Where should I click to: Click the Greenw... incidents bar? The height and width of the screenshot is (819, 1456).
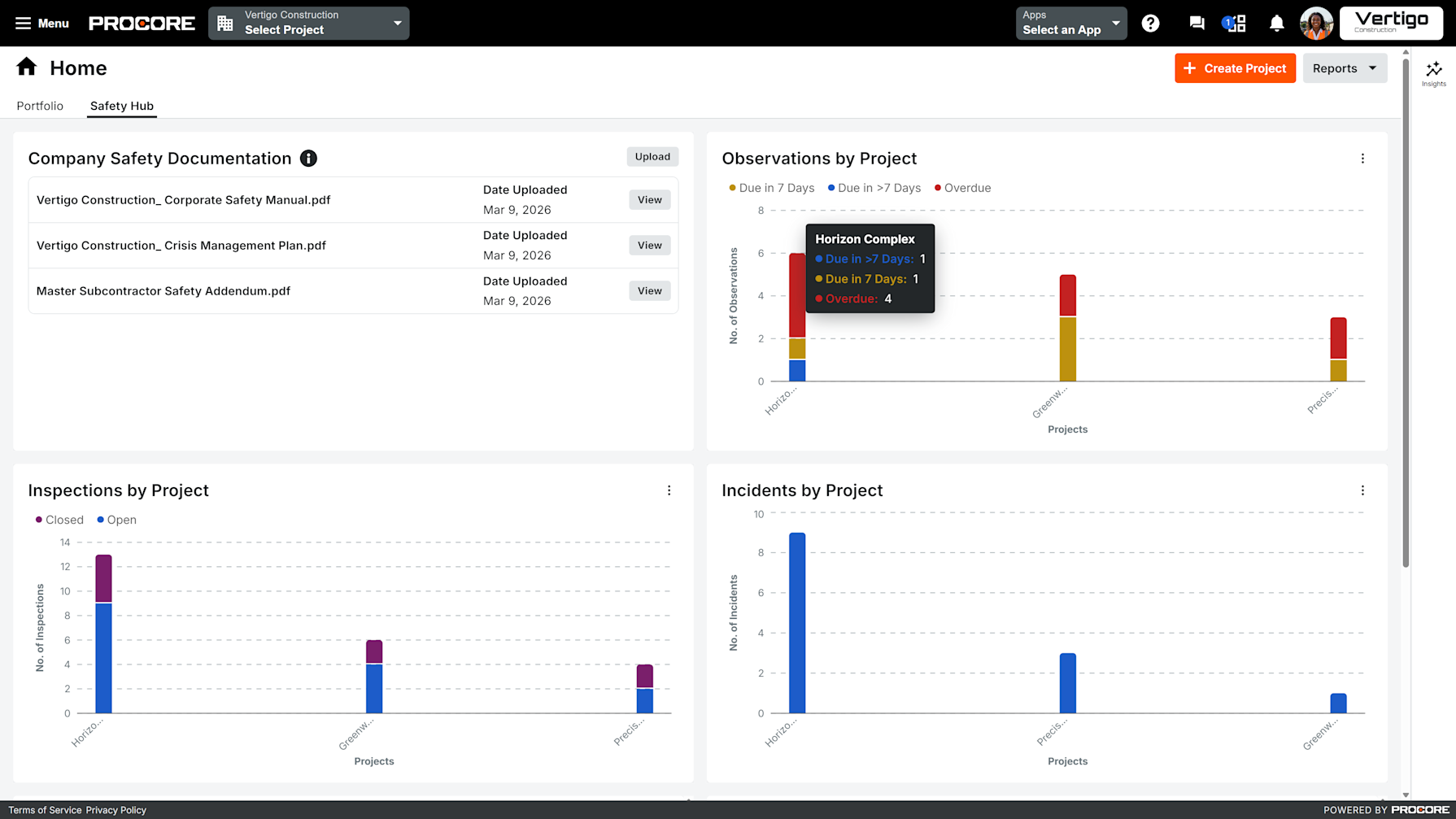[x=1338, y=704]
